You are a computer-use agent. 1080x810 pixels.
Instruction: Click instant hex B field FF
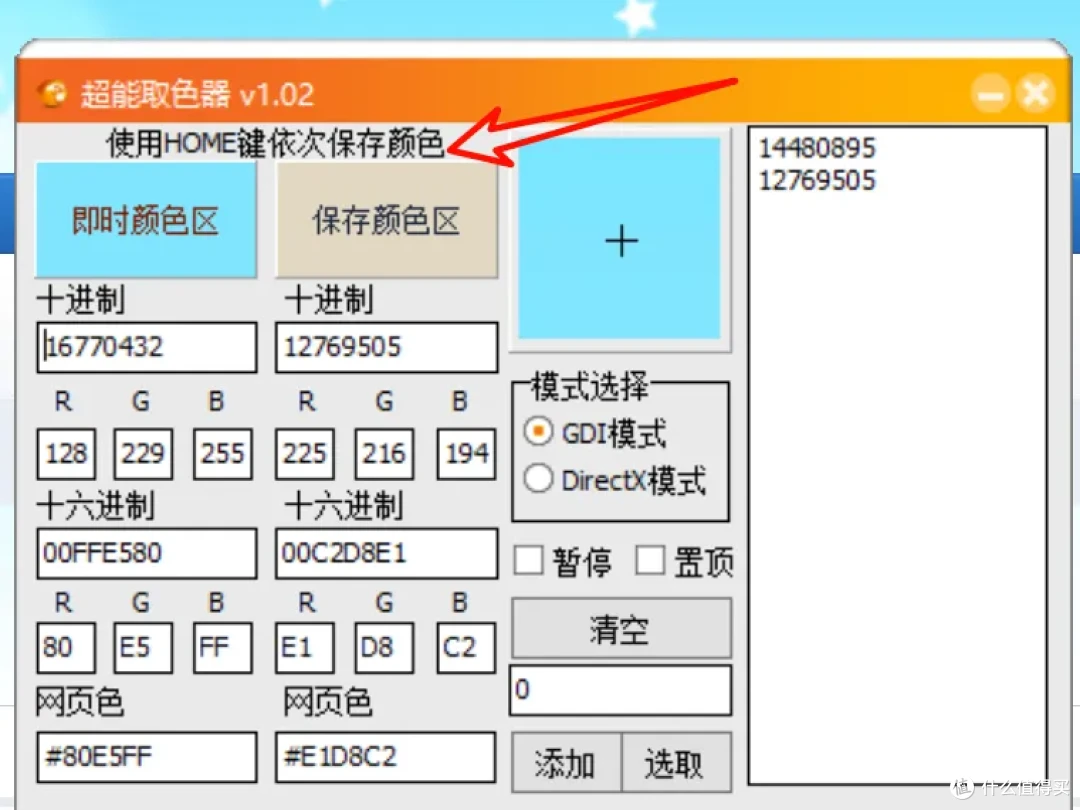coord(223,647)
